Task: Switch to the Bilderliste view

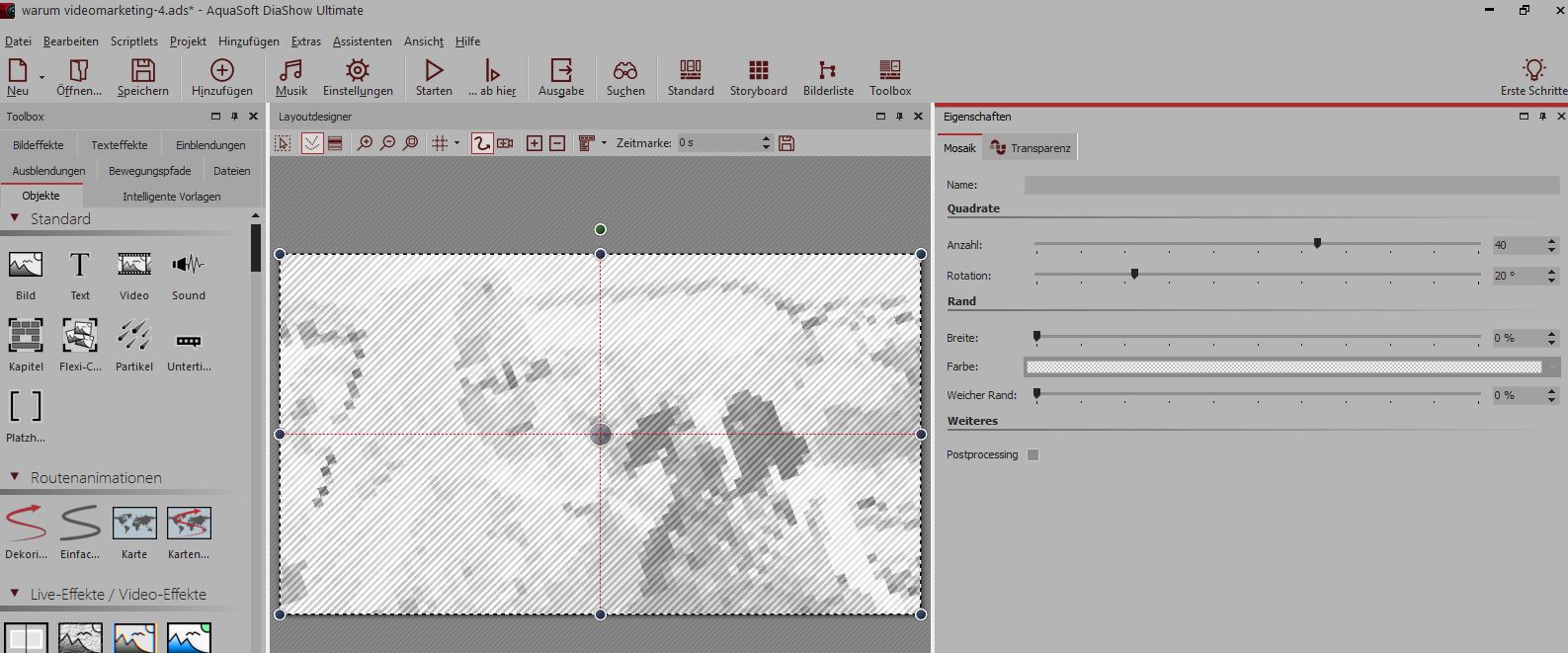Action: [827, 70]
